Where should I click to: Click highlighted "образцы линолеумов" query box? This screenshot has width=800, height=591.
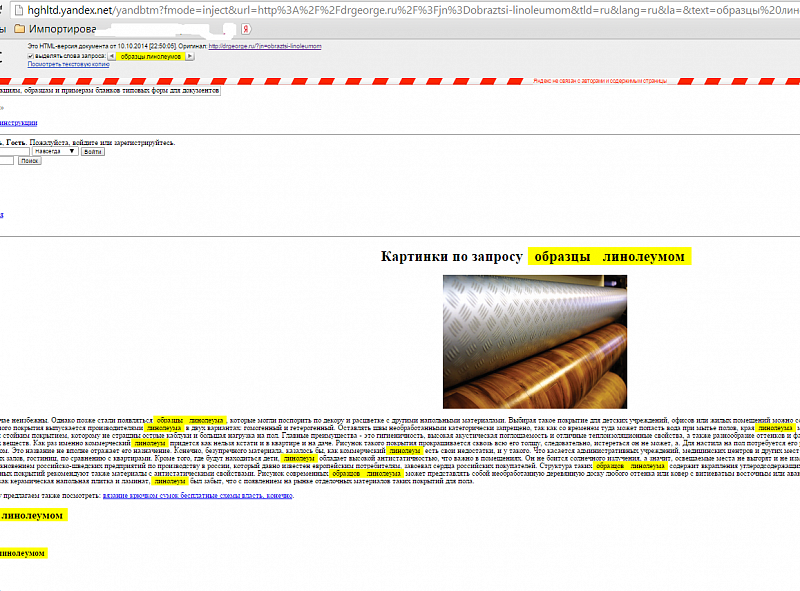point(151,57)
